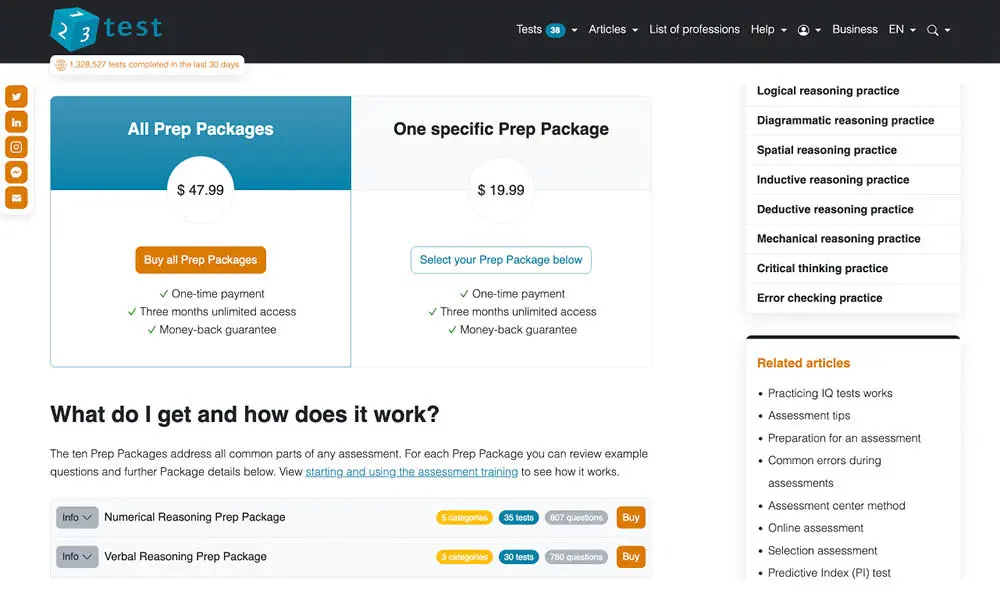Open the 123test Twitter profile icon
The height and width of the screenshot is (600, 1000).
click(x=16, y=96)
